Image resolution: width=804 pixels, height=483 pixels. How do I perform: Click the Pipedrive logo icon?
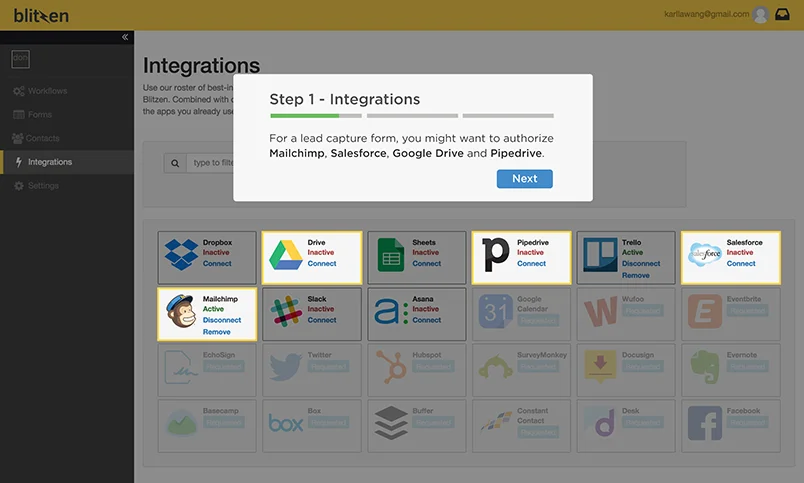(496, 255)
